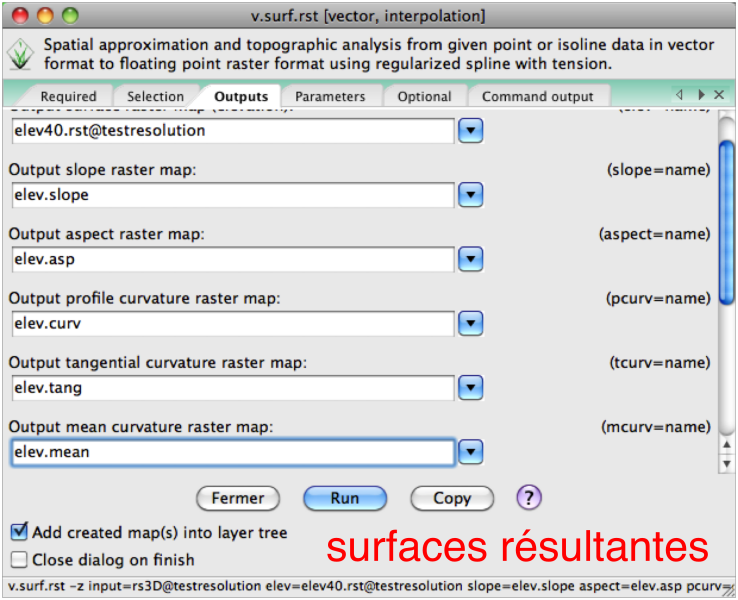
Task: Expand the elev40.rst@testresolution dropdown
Action: point(470,130)
